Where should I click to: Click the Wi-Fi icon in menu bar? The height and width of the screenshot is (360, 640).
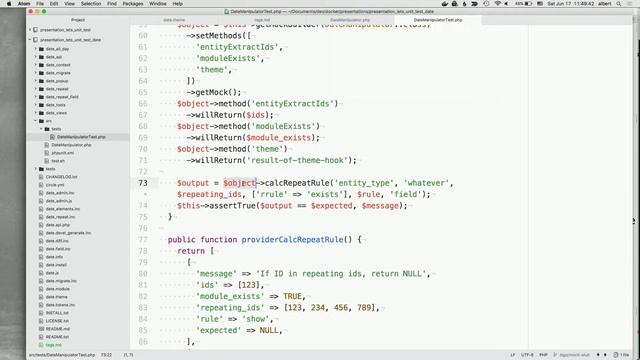click(497, 4)
